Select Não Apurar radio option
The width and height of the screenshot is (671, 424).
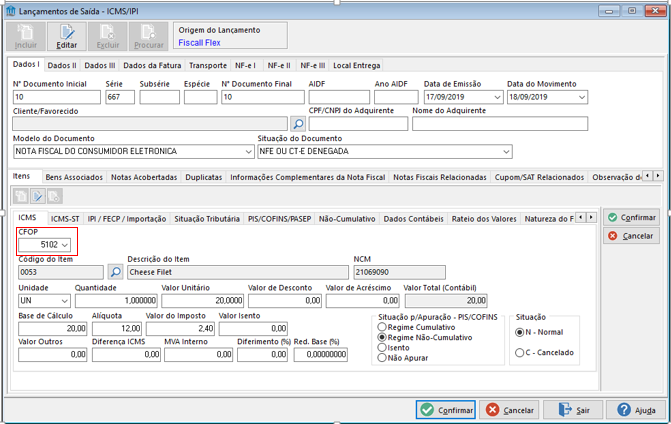click(382, 358)
